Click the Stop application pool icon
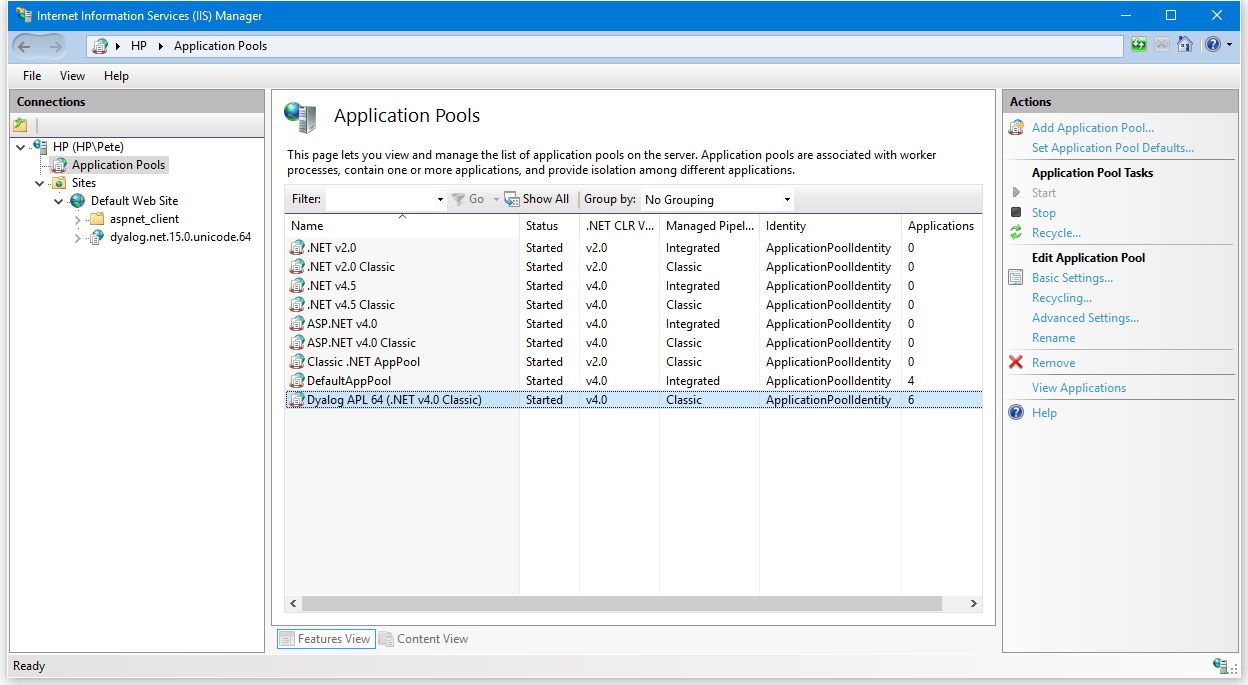This screenshot has height=685, width=1248. [x=1016, y=213]
